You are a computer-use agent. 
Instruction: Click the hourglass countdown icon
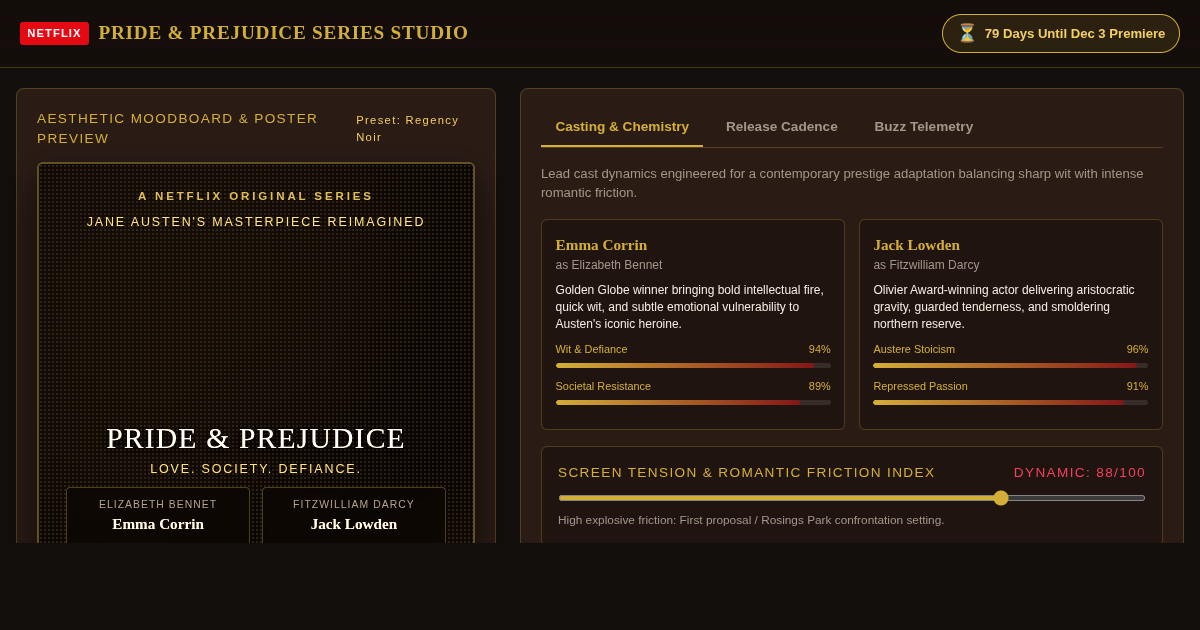coord(967,33)
